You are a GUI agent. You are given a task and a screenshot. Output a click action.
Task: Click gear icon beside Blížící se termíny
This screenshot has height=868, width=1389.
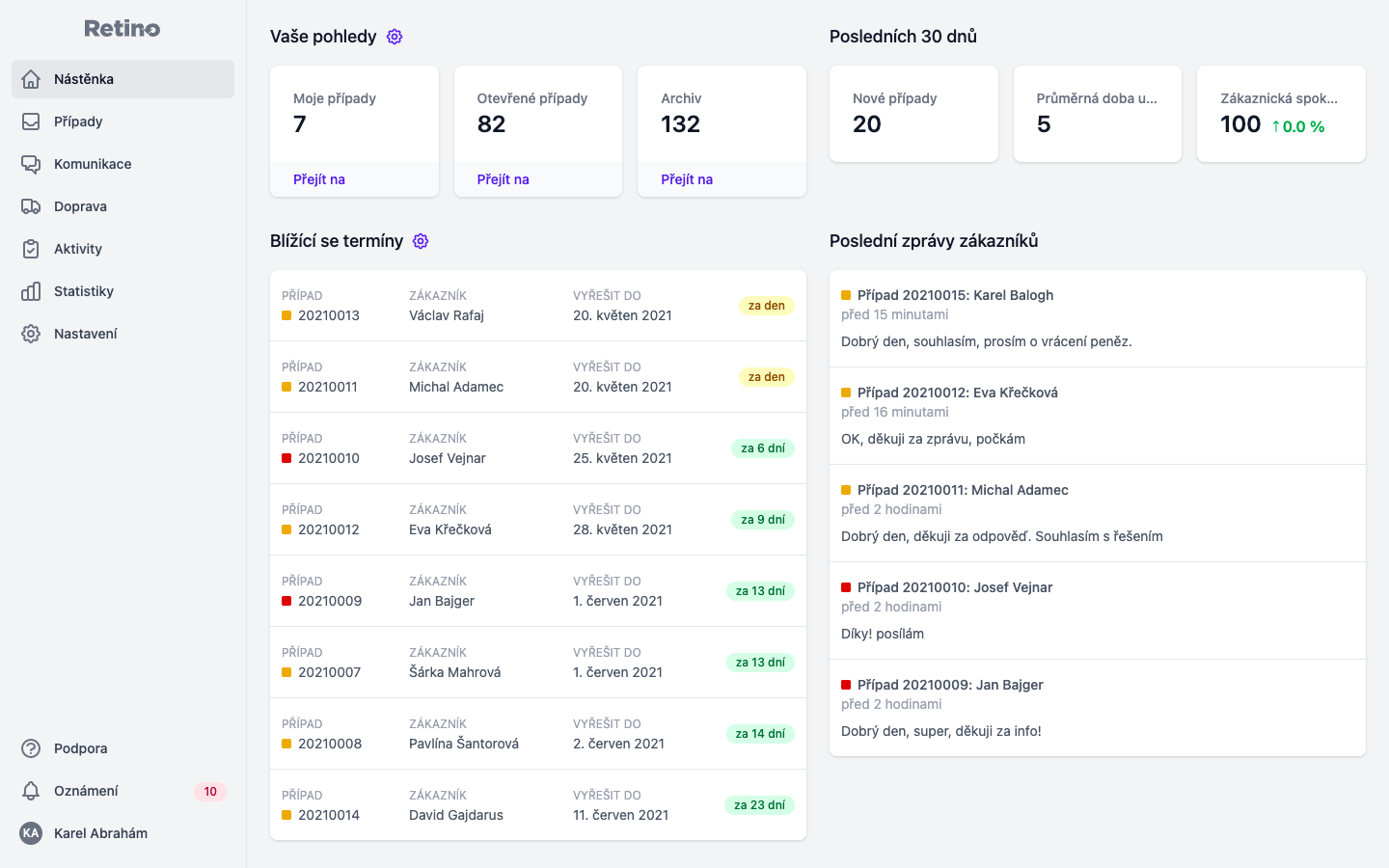pos(421,241)
